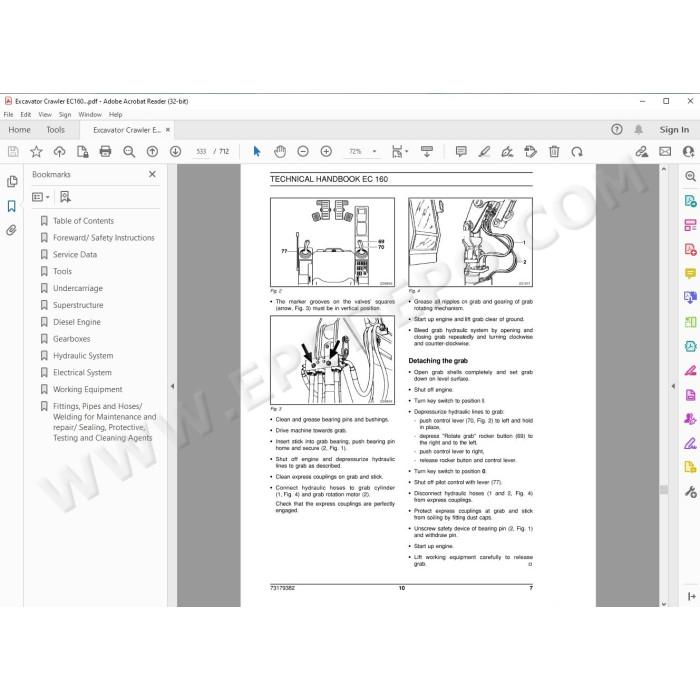Delete with the trash can icon
Viewport: 700px width, 700px height.
554,152
